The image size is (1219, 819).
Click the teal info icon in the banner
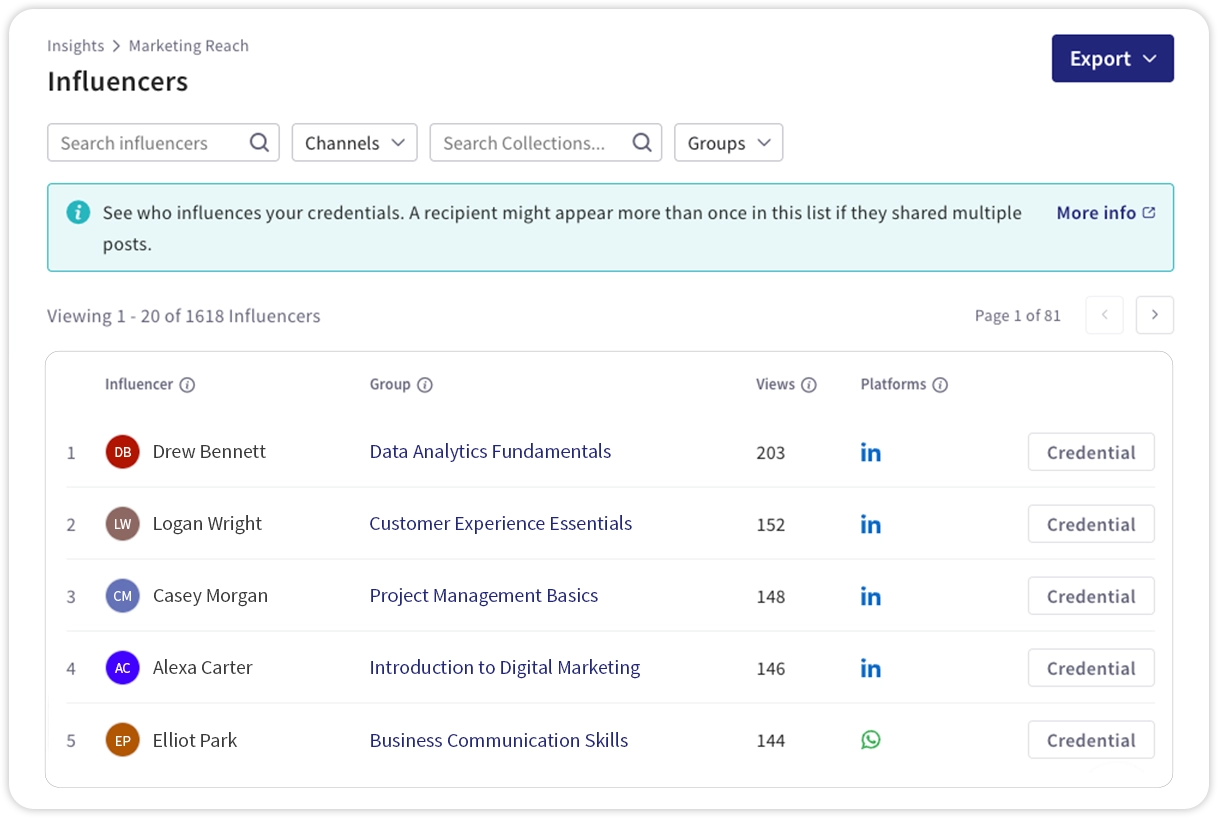click(x=78, y=212)
